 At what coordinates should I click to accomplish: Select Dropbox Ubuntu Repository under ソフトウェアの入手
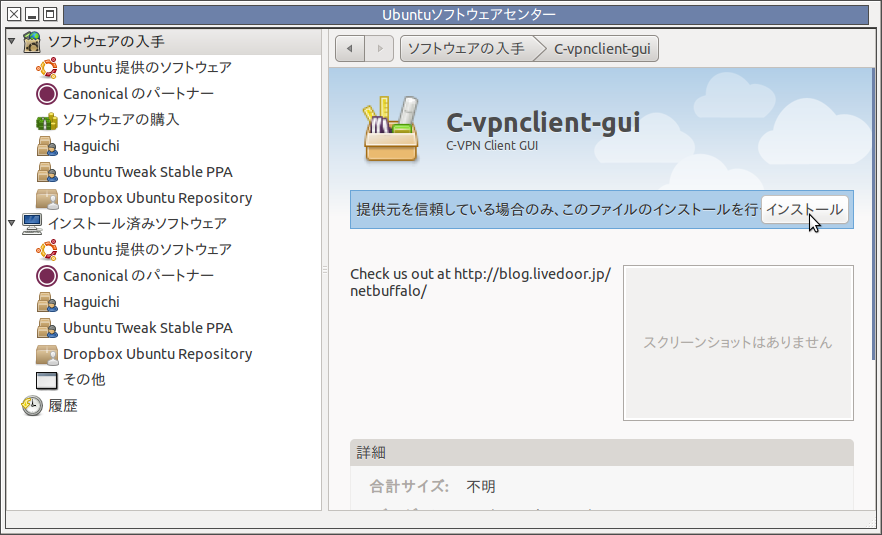click(158, 198)
